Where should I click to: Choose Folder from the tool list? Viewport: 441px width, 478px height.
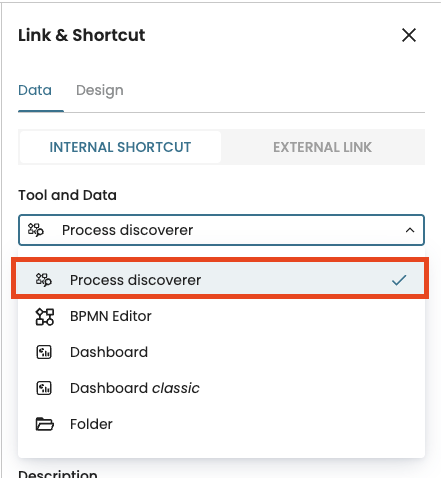(x=220, y=424)
